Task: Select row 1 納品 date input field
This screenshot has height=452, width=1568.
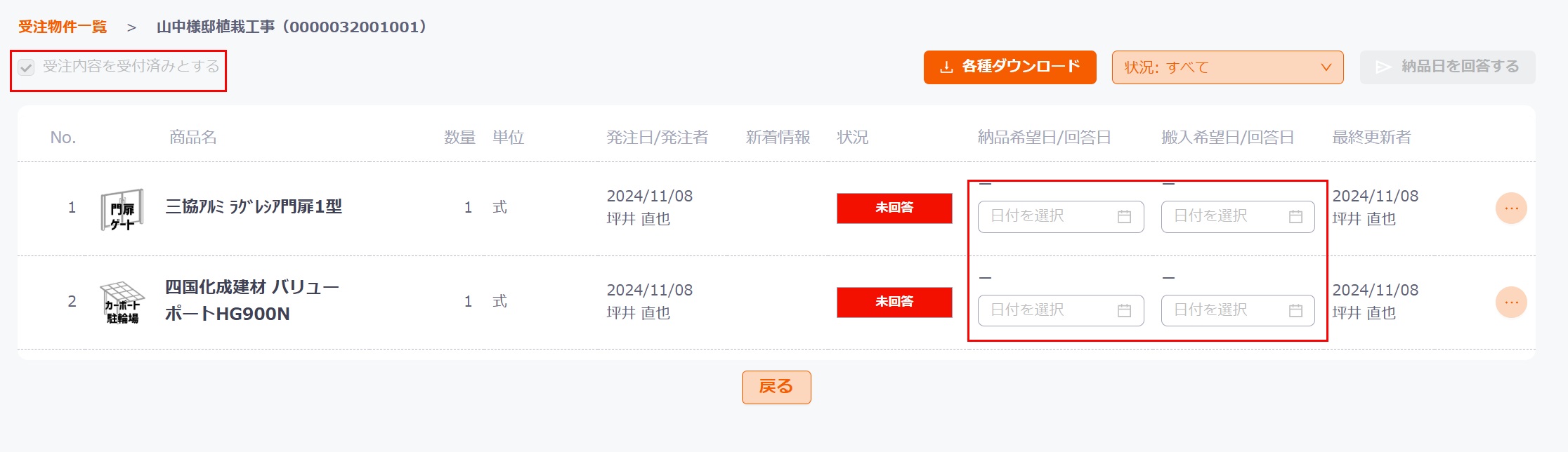Action: point(1061,217)
